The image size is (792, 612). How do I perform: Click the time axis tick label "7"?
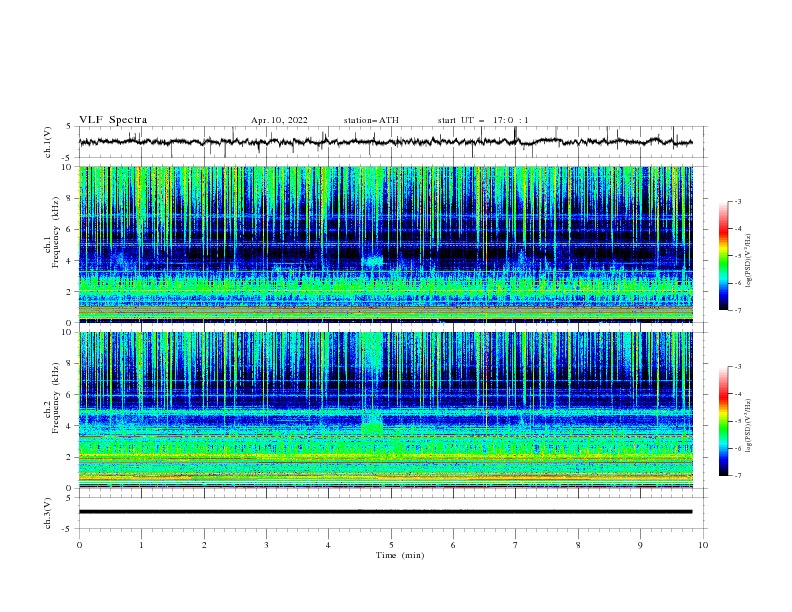(x=516, y=545)
